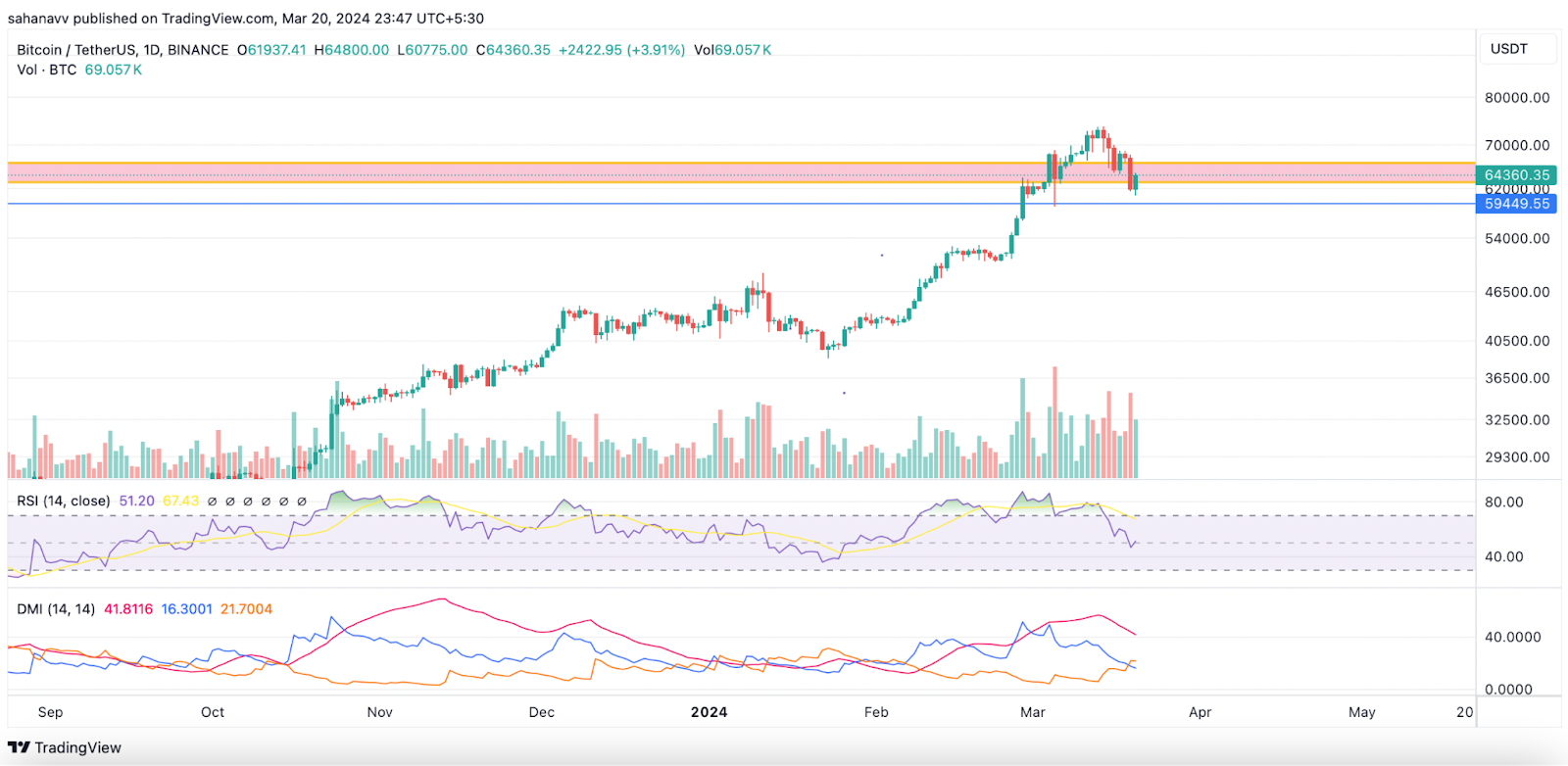
Task: Click the DMI value 21.7004
Action: (246, 609)
